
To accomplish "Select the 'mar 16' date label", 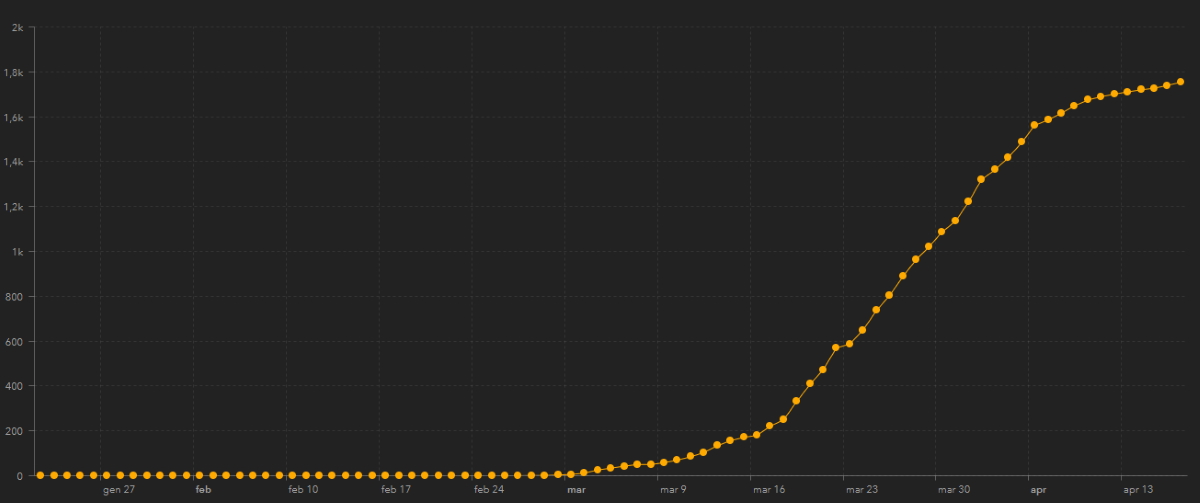I will coord(769,490).
